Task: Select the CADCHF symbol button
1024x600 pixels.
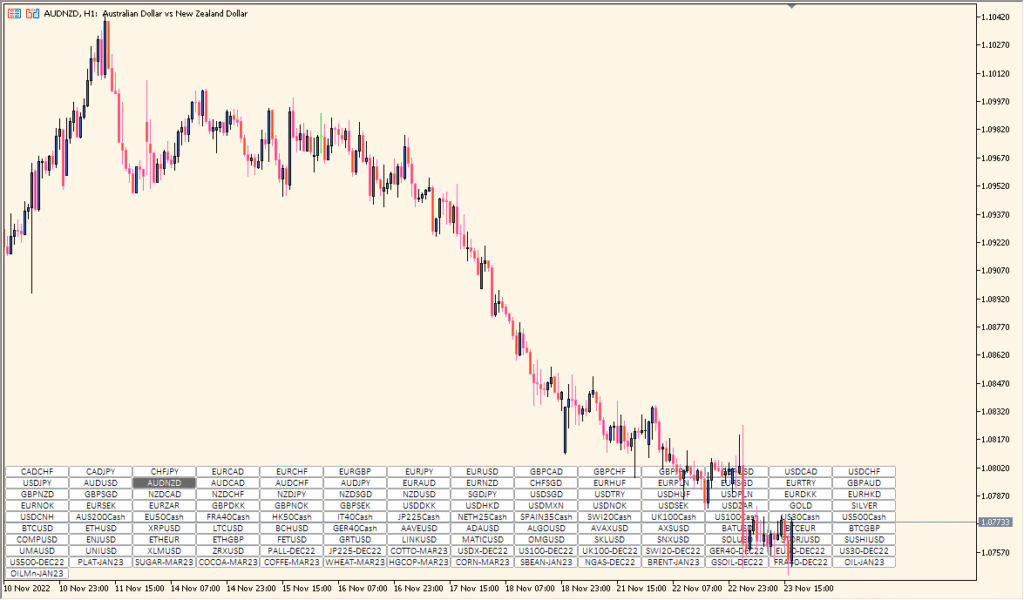Action: tap(37, 472)
